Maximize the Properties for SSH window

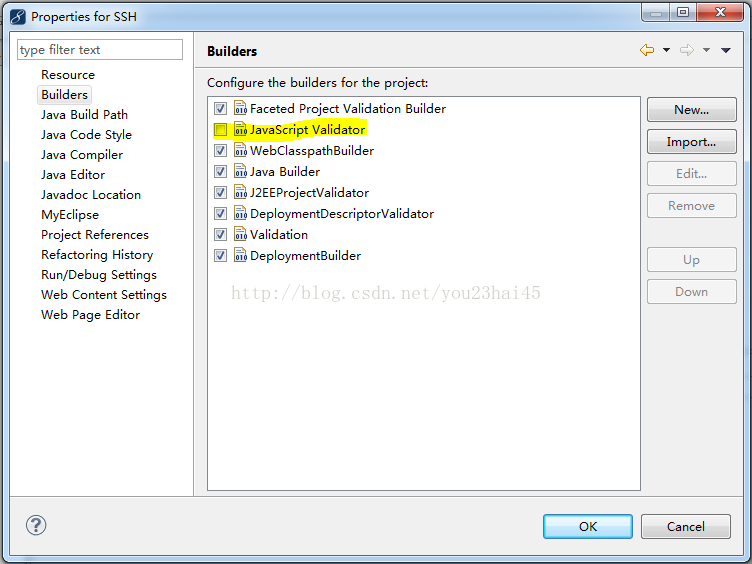coord(683,12)
